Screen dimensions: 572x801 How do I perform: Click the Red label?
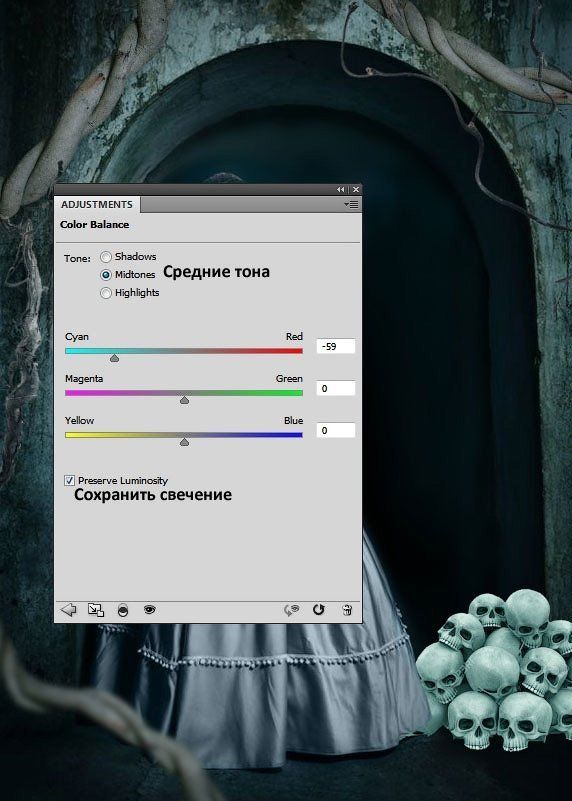(294, 337)
